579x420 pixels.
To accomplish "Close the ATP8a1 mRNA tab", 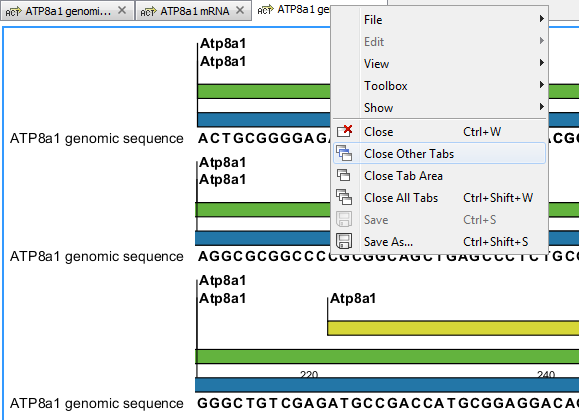I will (240, 10).
